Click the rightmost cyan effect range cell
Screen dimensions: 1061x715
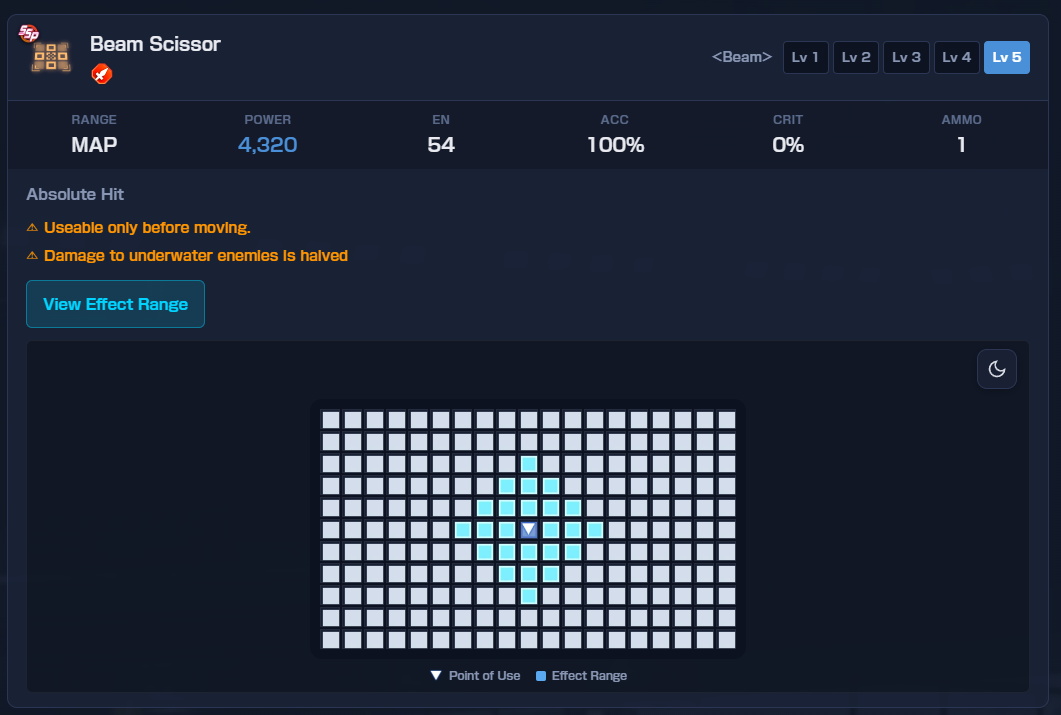click(595, 530)
